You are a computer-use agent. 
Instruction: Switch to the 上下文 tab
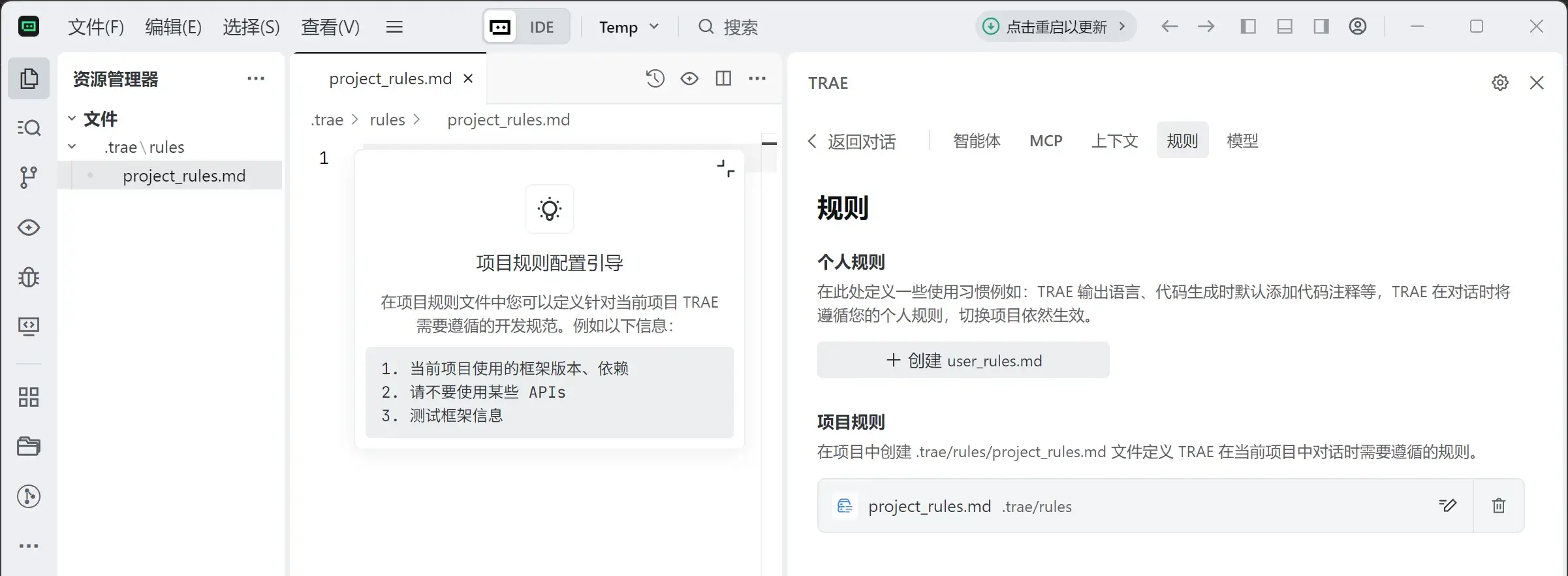click(x=1115, y=140)
